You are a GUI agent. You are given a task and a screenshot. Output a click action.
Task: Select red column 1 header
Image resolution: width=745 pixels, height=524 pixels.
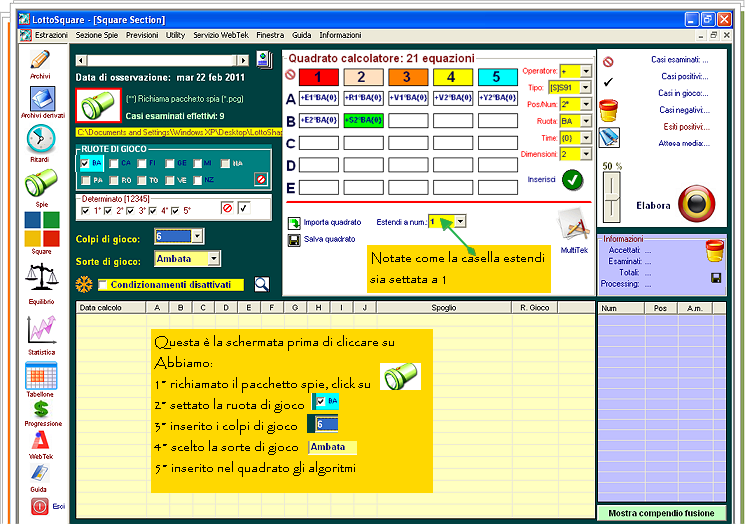(319, 77)
